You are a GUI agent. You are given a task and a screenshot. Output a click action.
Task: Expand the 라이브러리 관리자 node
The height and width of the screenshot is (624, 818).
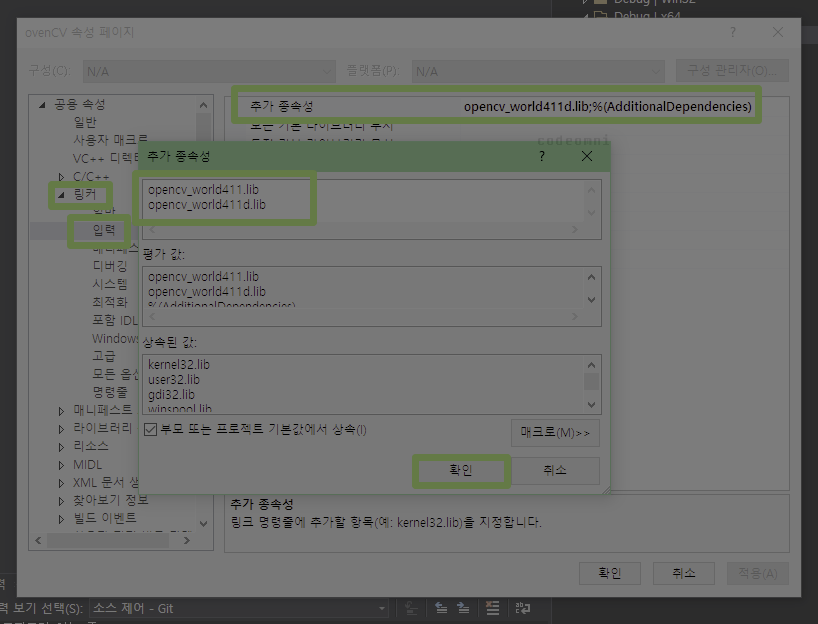point(62,429)
